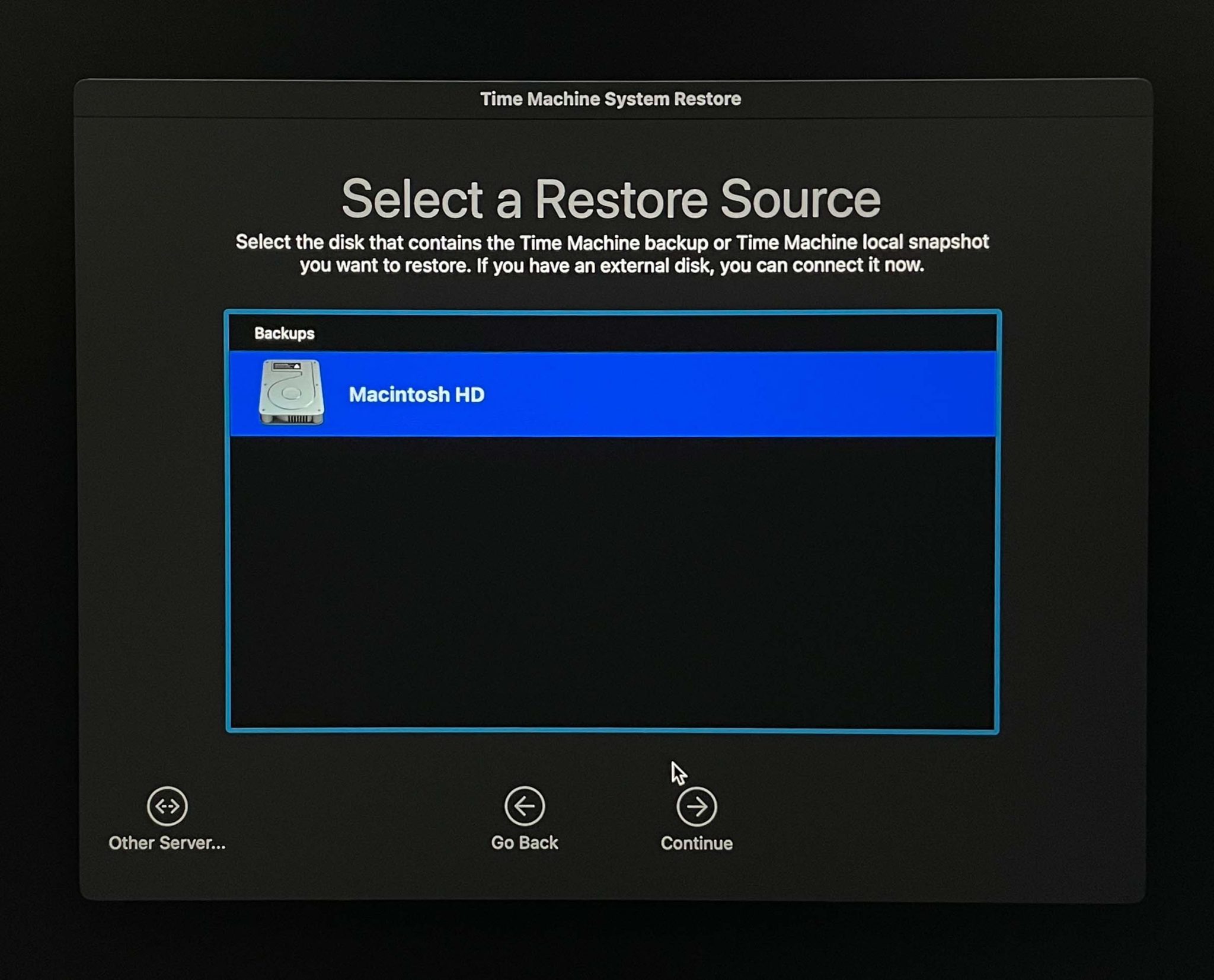Screen dimensions: 1214x980
Task: Click the circular arrow icon above Continue
Action: coord(697,805)
